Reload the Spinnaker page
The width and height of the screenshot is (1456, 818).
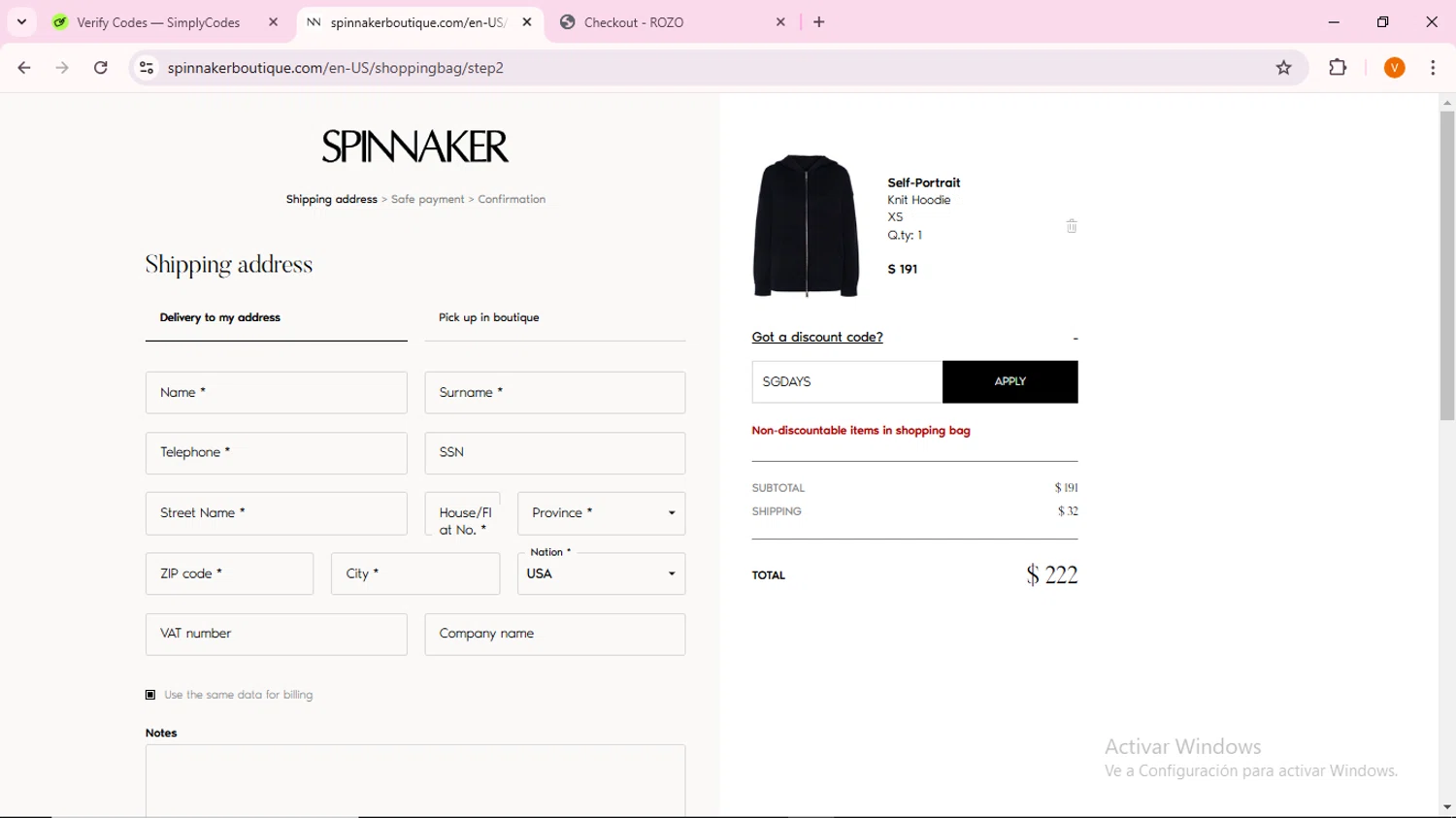coord(101,68)
